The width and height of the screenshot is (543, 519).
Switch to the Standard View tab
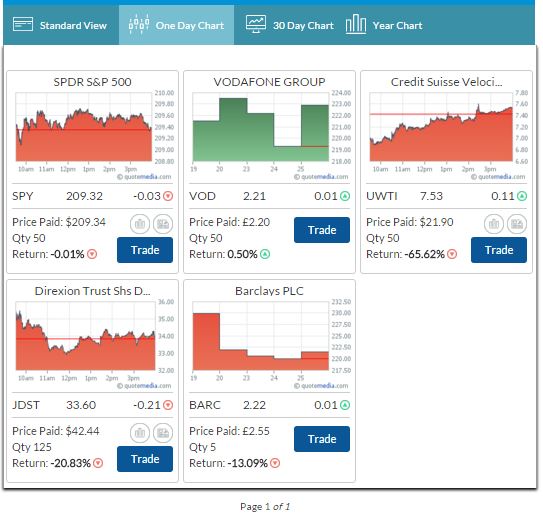tap(61, 25)
